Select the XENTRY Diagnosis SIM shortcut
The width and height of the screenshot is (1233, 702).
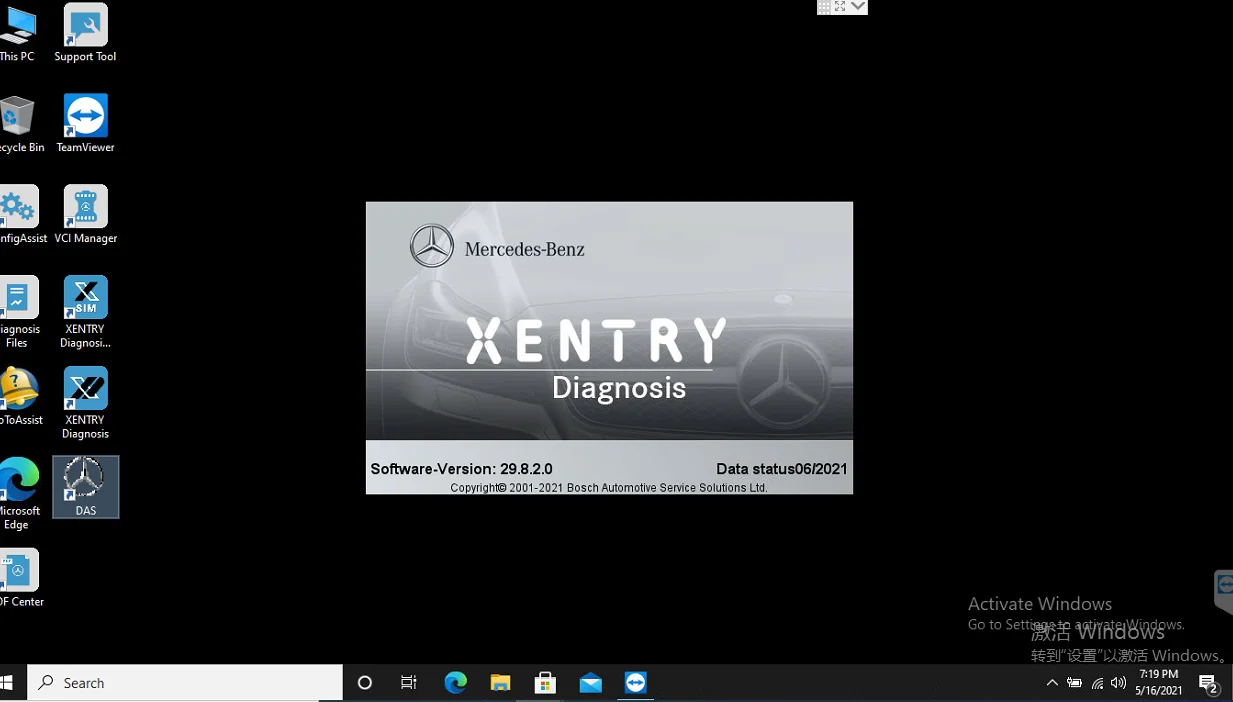coord(85,312)
